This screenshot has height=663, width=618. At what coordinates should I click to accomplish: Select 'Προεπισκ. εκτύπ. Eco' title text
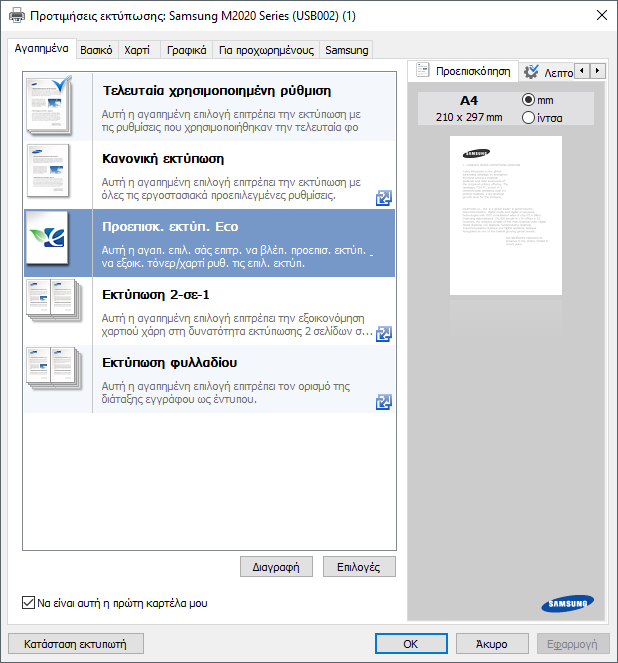[170, 227]
